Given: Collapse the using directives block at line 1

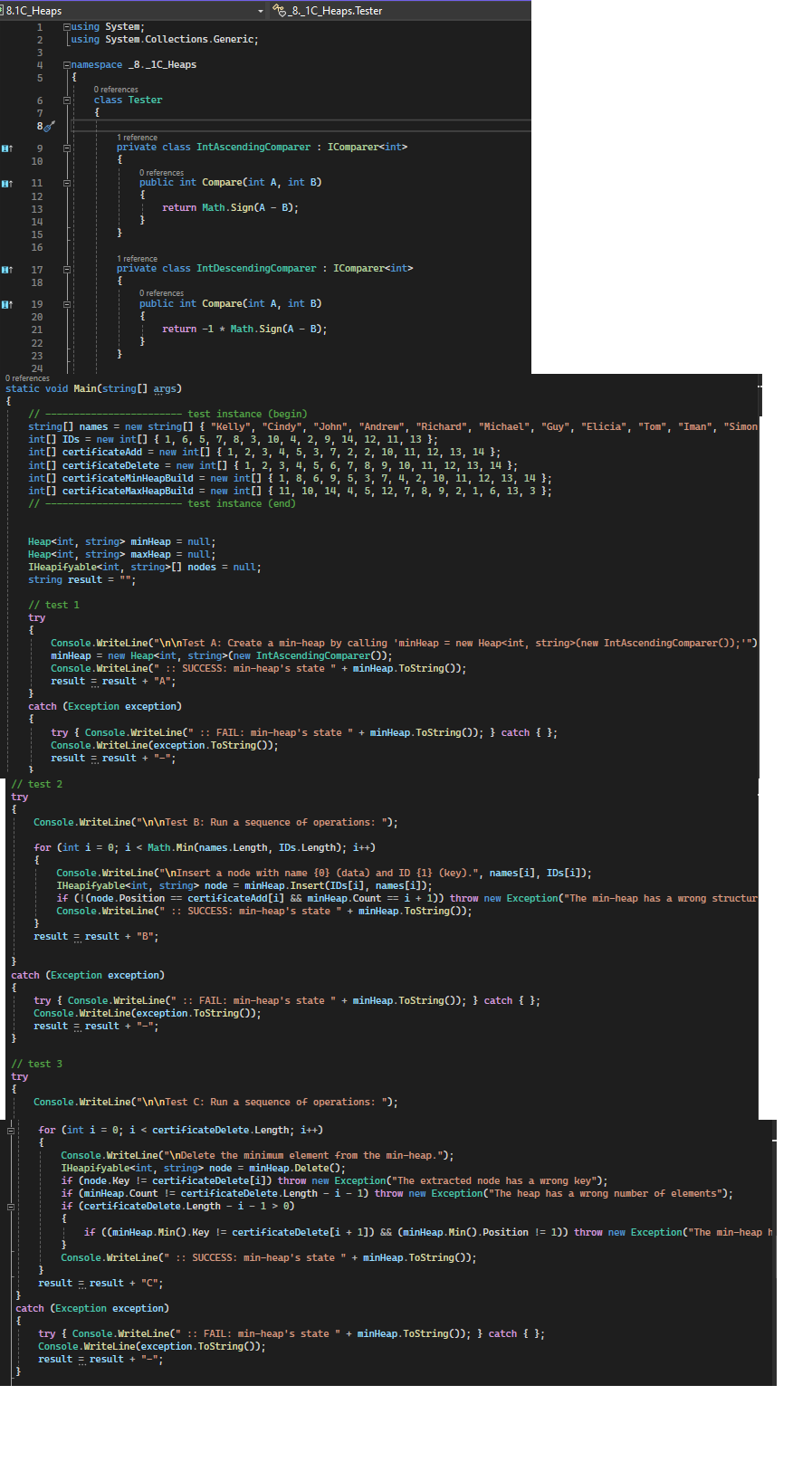Looking at the screenshot, I should (66, 27).
